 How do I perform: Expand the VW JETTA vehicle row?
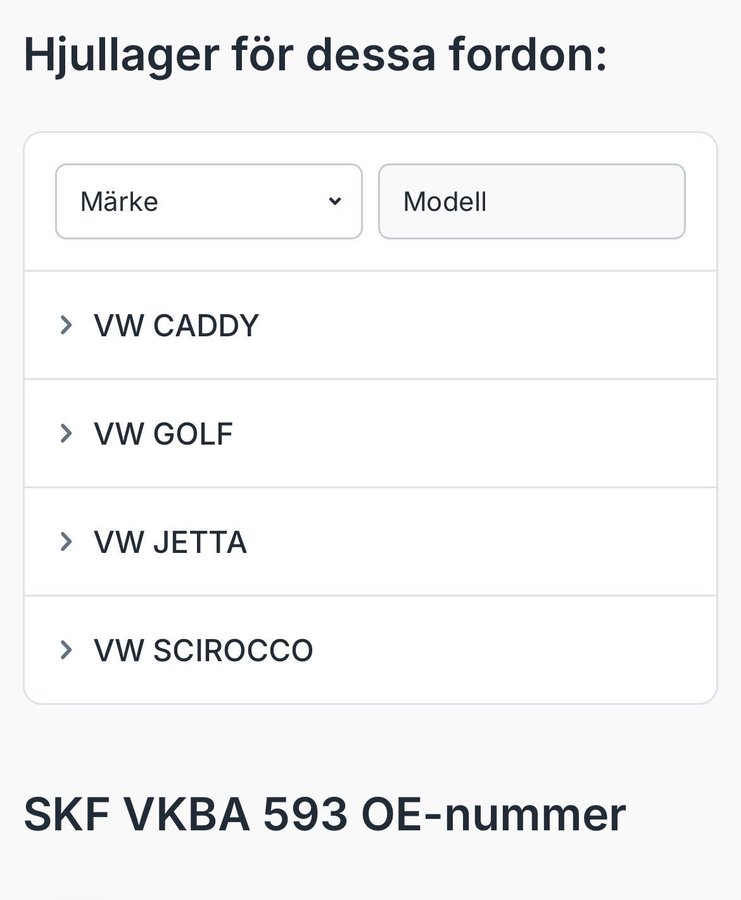tap(370, 542)
